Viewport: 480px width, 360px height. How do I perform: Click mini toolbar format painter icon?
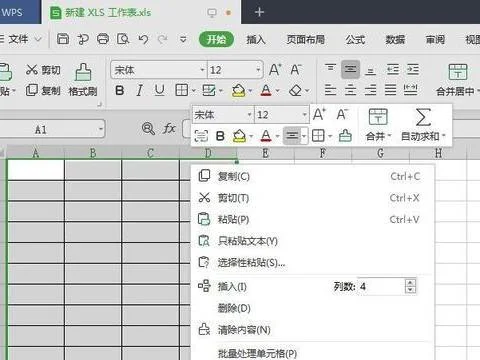tap(345, 136)
